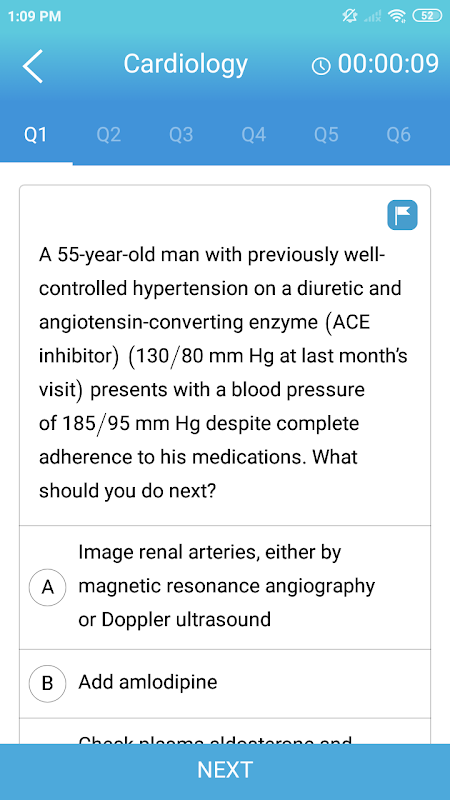Jump to the Q5 tab
This screenshot has width=450, height=800.
click(x=326, y=135)
